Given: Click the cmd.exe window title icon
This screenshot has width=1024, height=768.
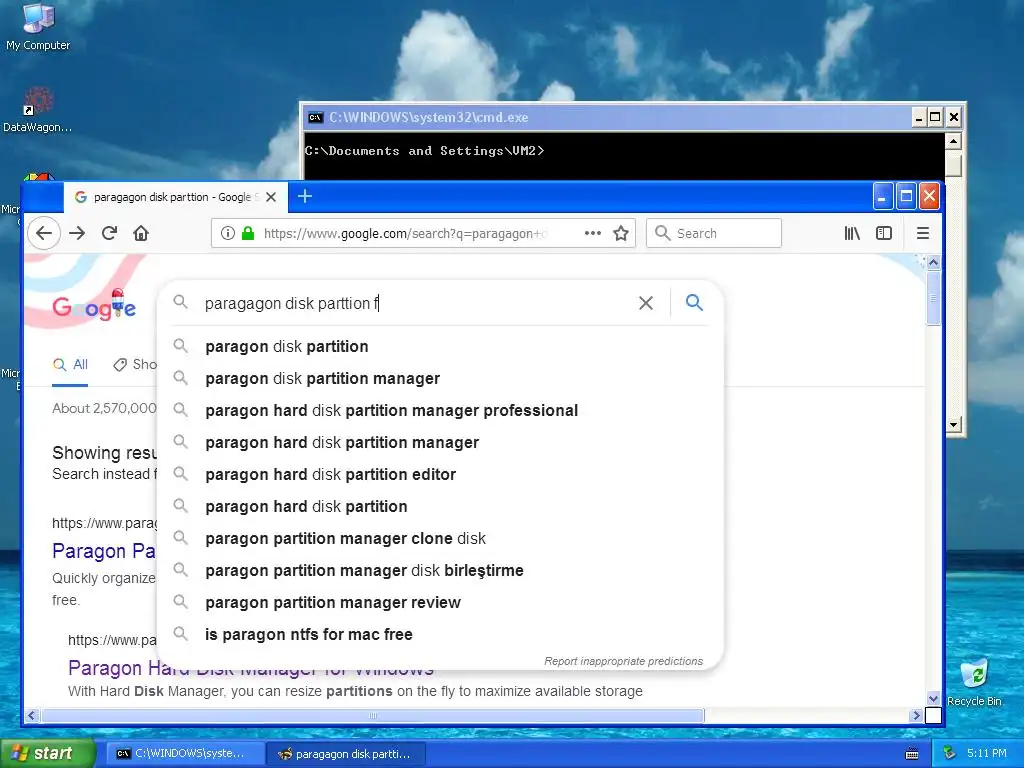Looking at the screenshot, I should click(x=315, y=118).
